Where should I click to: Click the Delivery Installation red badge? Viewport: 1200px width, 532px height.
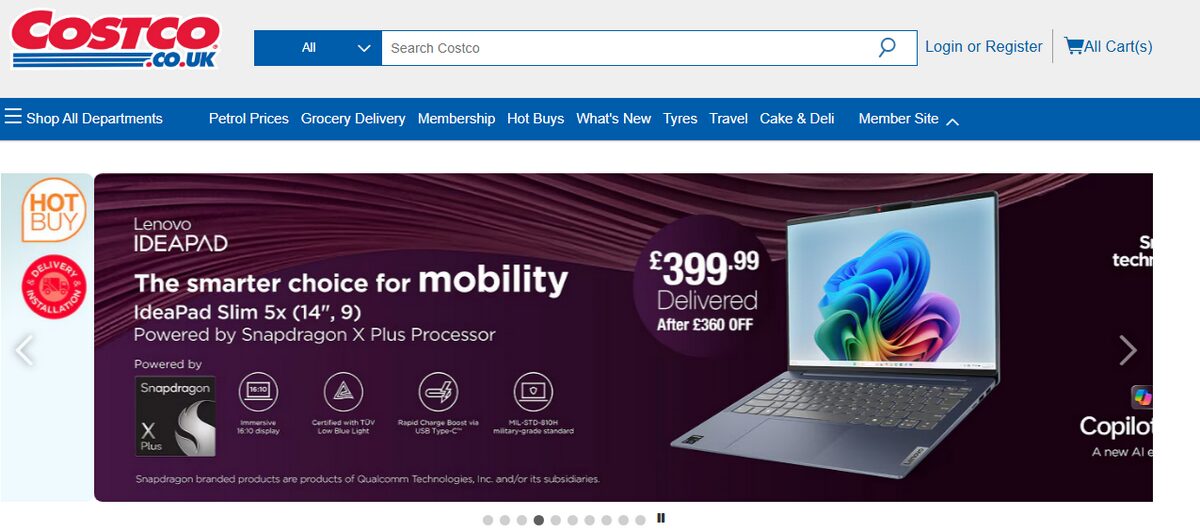pyautogui.click(x=54, y=288)
